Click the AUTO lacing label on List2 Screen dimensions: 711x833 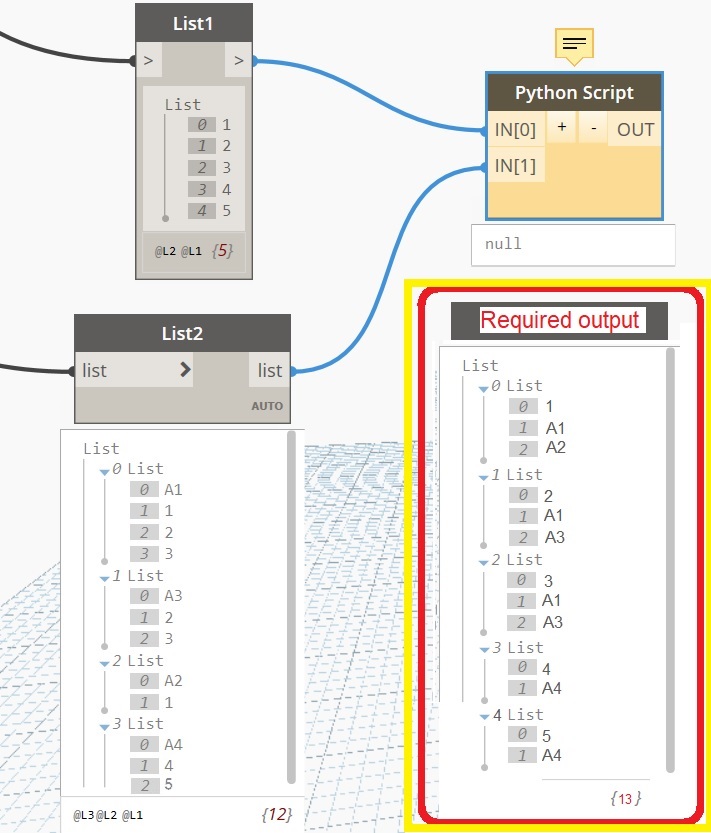point(267,406)
